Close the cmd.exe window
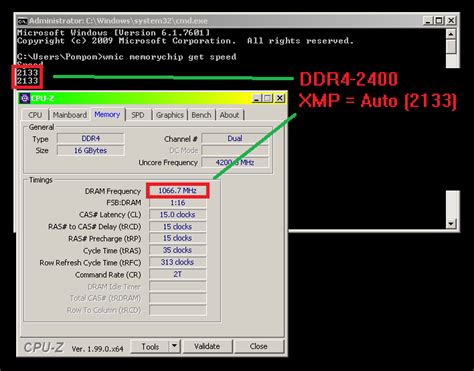474x371 pixels. [451, 21]
